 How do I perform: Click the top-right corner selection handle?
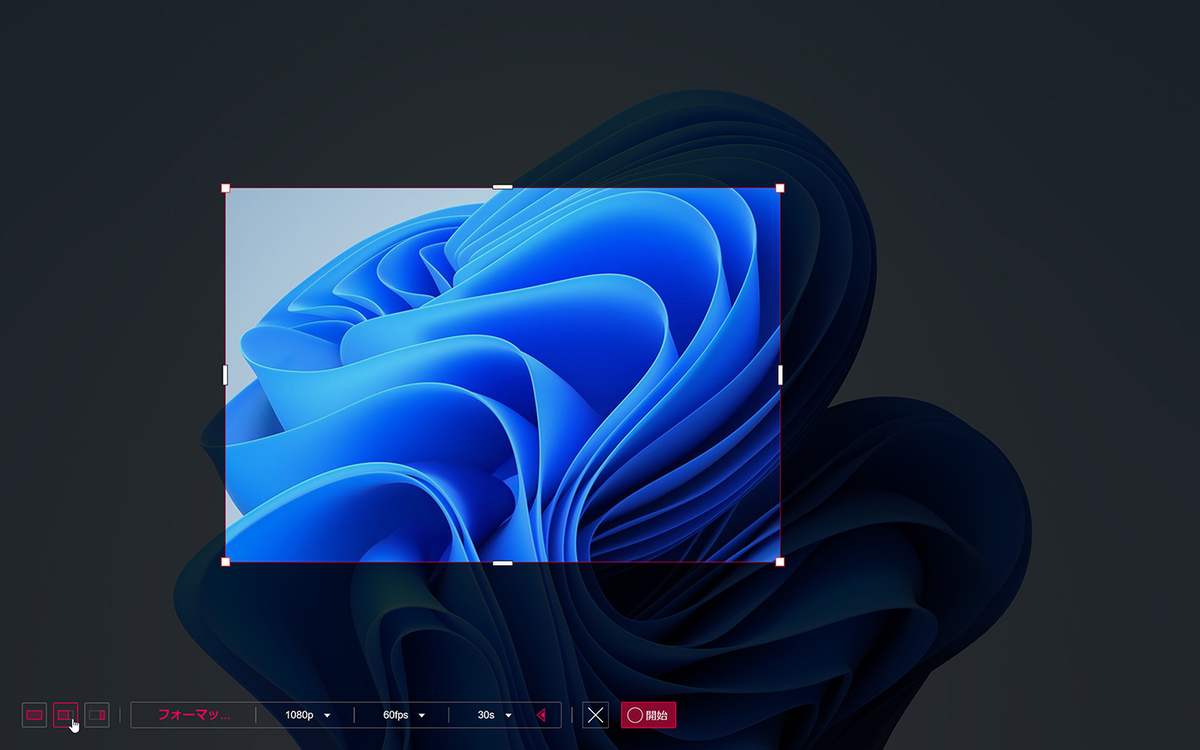[780, 188]
